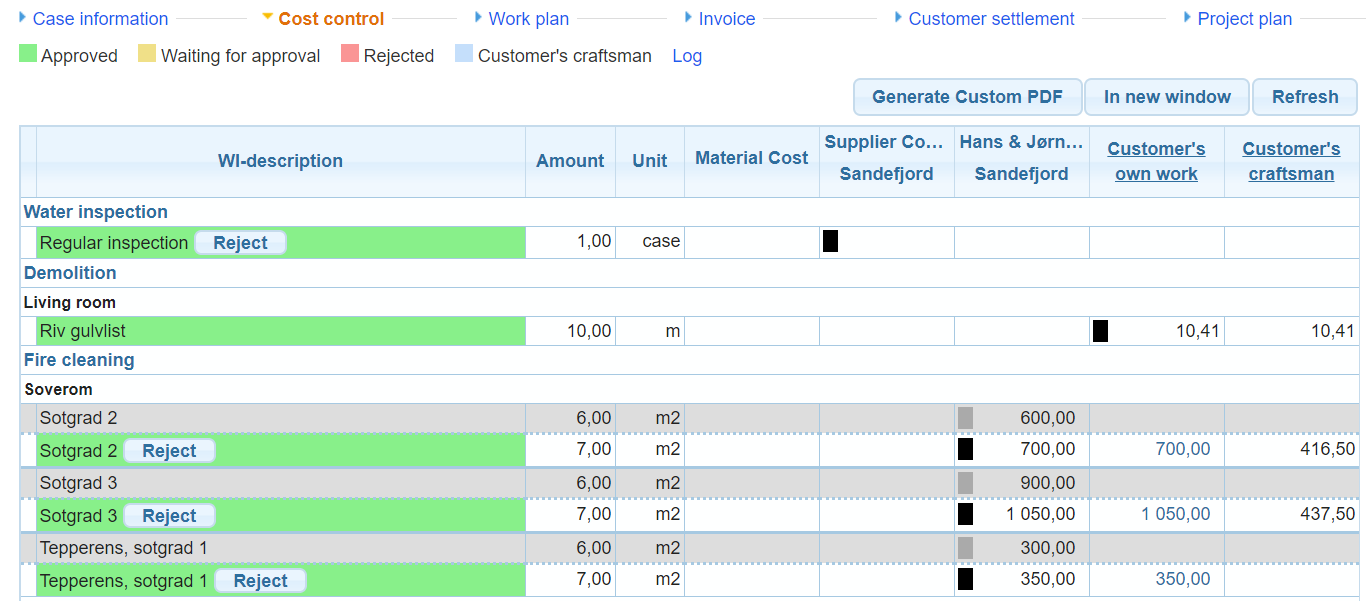Click the 1 050,00 customer's own work value
1366x601 pixels.
[1175, 514]
